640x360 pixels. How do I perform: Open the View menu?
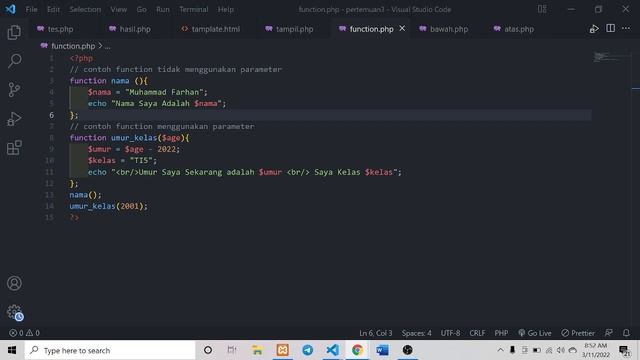[x=118, y=9]
